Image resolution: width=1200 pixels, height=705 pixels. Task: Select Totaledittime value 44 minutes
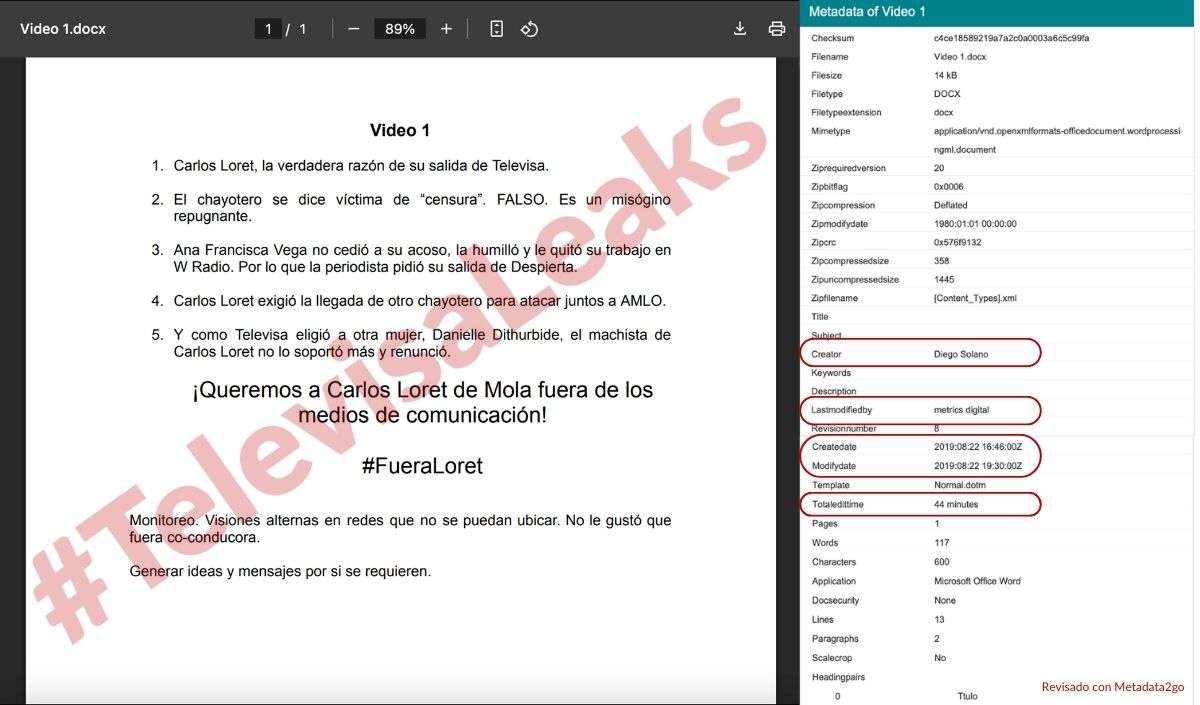click(956, 505)
